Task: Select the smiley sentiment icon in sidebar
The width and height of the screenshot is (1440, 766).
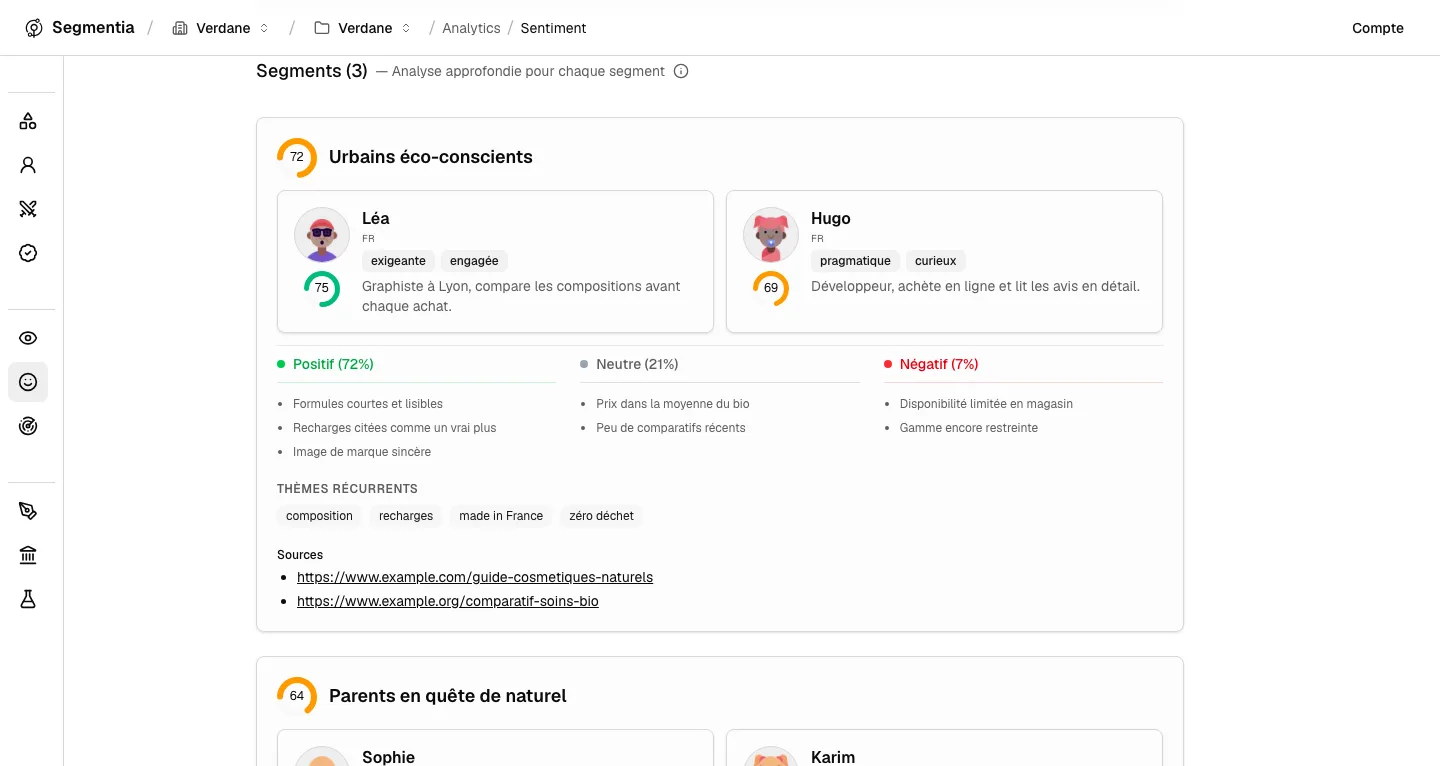Action: point(28,382)
